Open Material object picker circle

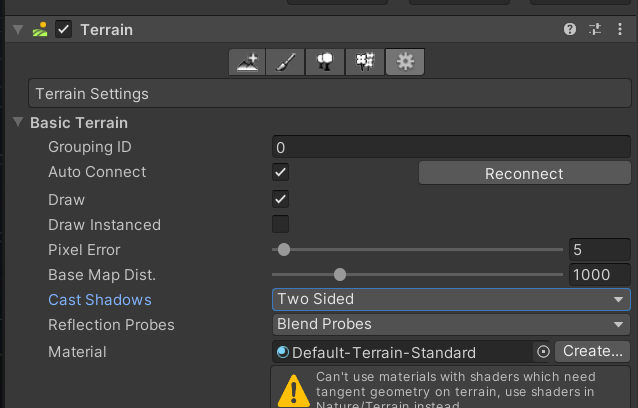tap(543, 351)
